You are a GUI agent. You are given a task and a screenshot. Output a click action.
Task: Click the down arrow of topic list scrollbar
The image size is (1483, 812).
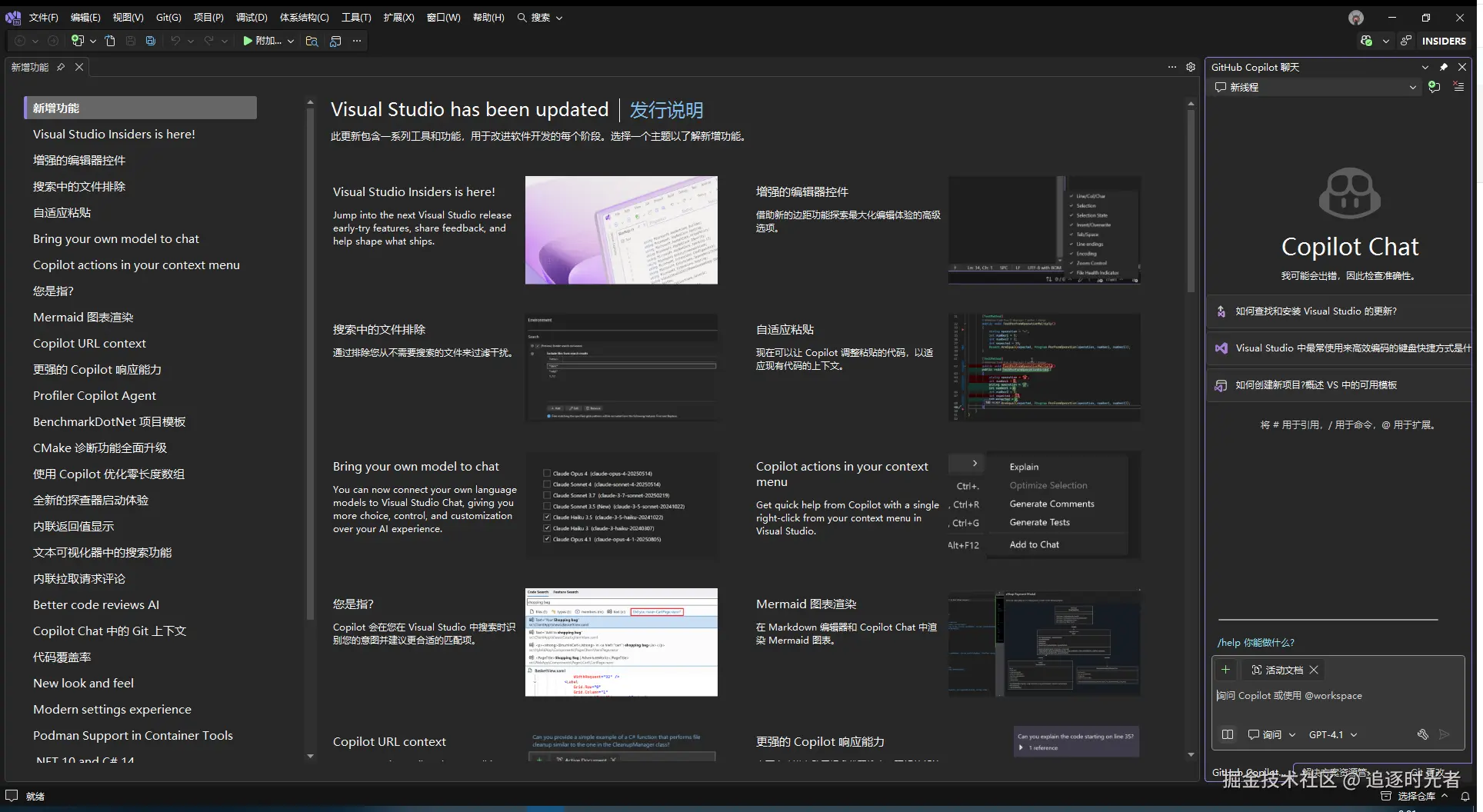(x=310, y=756)
